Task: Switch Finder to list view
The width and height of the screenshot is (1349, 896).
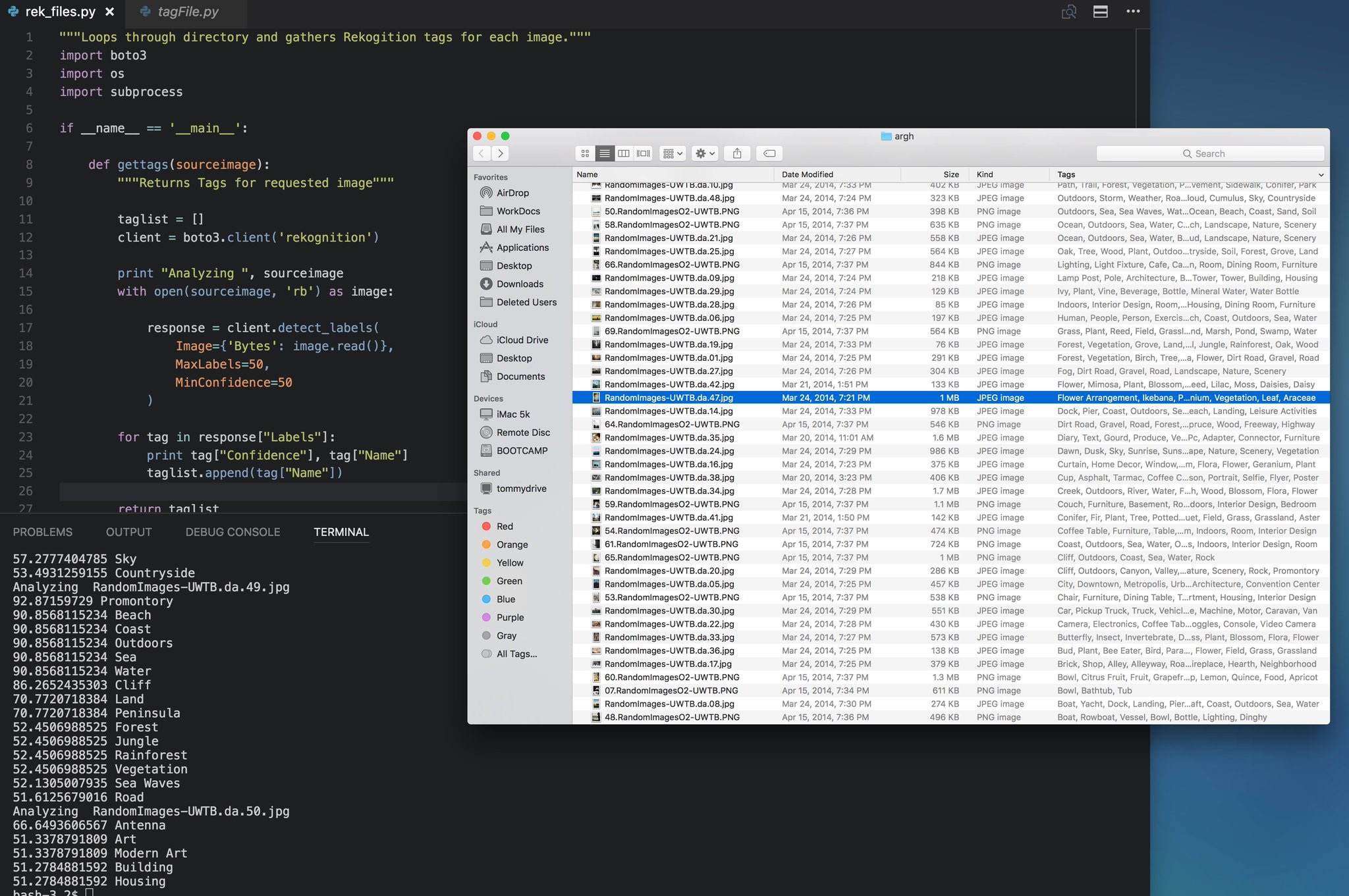Action: pos(604,153)
